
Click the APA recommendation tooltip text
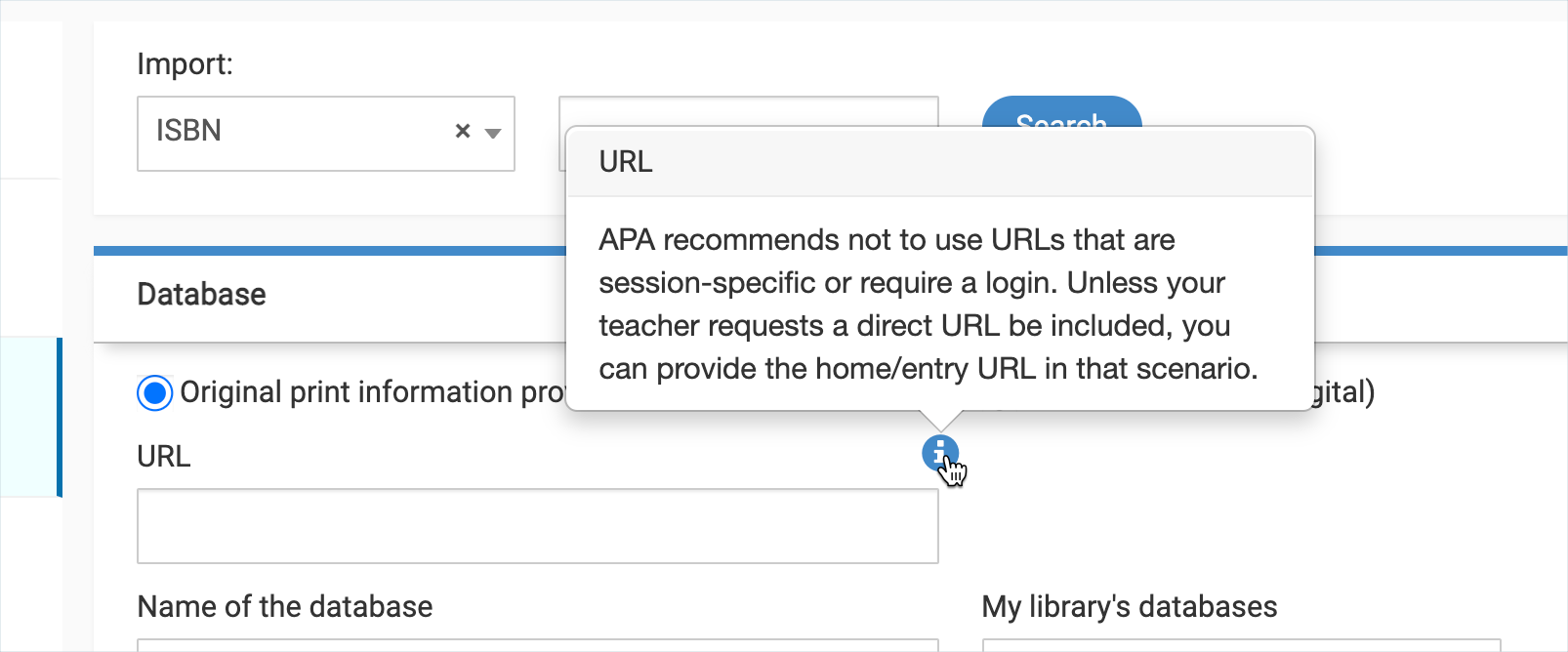(x=928, y=304)
